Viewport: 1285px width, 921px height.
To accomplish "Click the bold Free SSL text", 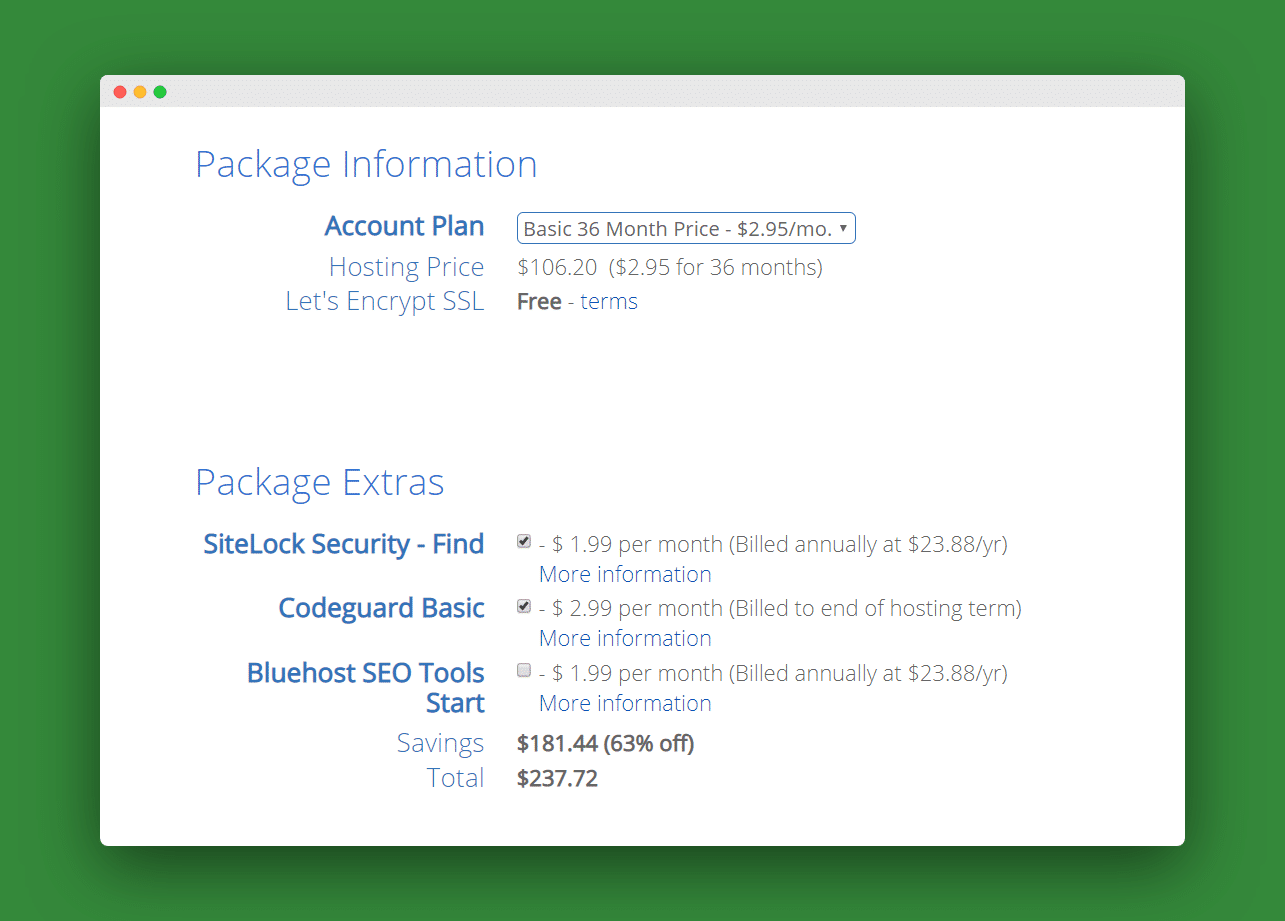I will coord(539,302).
